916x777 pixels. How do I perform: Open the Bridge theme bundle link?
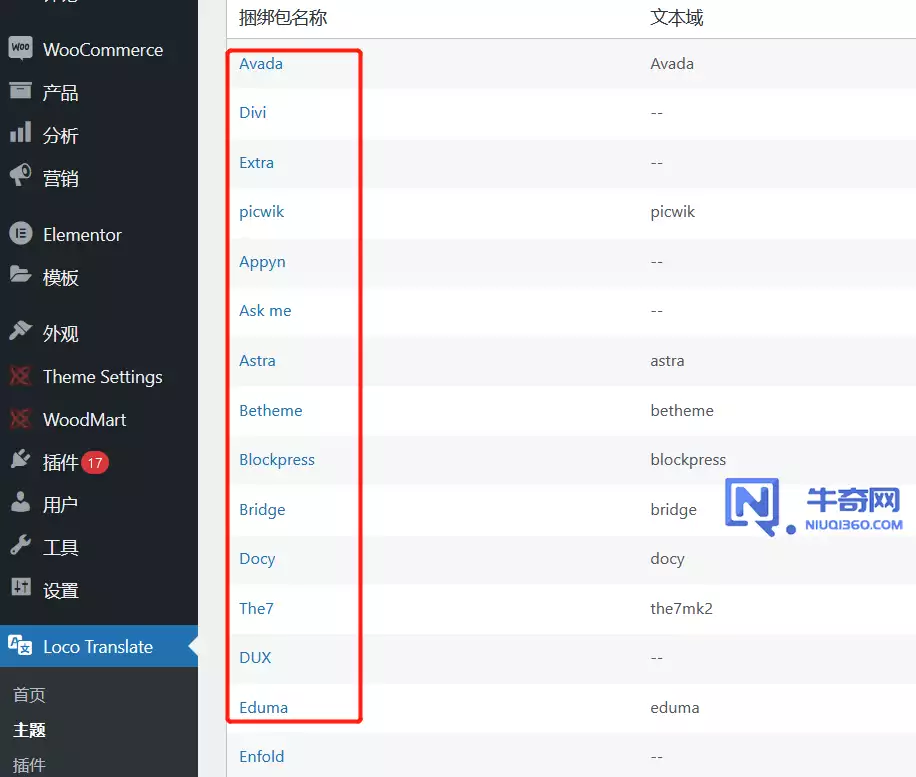262,509
